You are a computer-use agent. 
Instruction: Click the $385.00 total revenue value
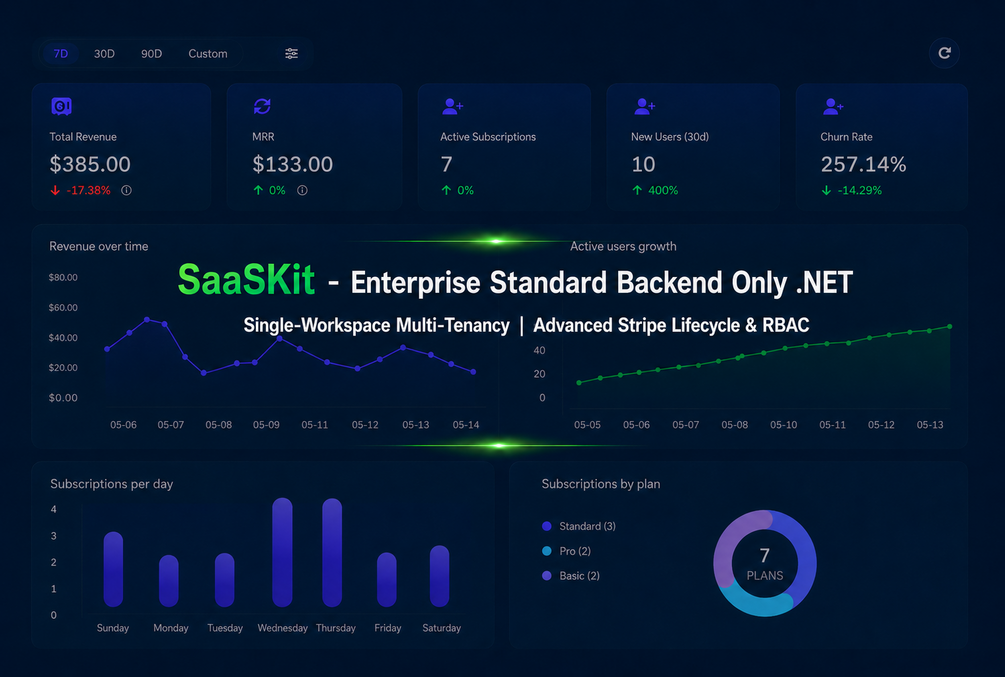tap(90, 164)
